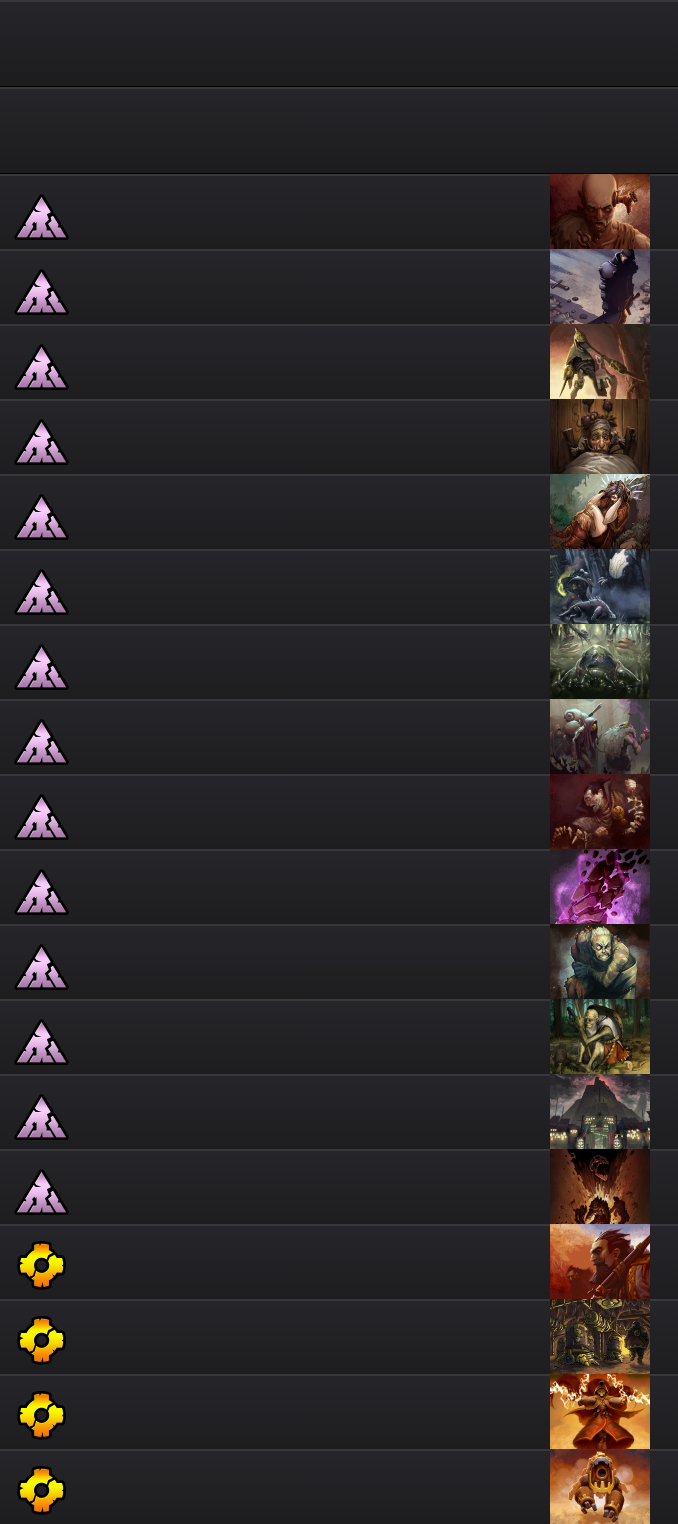Open the dark hooded figure on rubble thumbnail

[x=600, y=287]
